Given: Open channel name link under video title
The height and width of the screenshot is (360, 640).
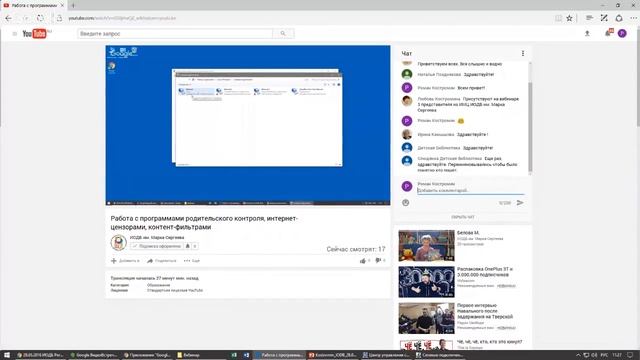Looking at the screenshot, I should [x=157, y=238].
